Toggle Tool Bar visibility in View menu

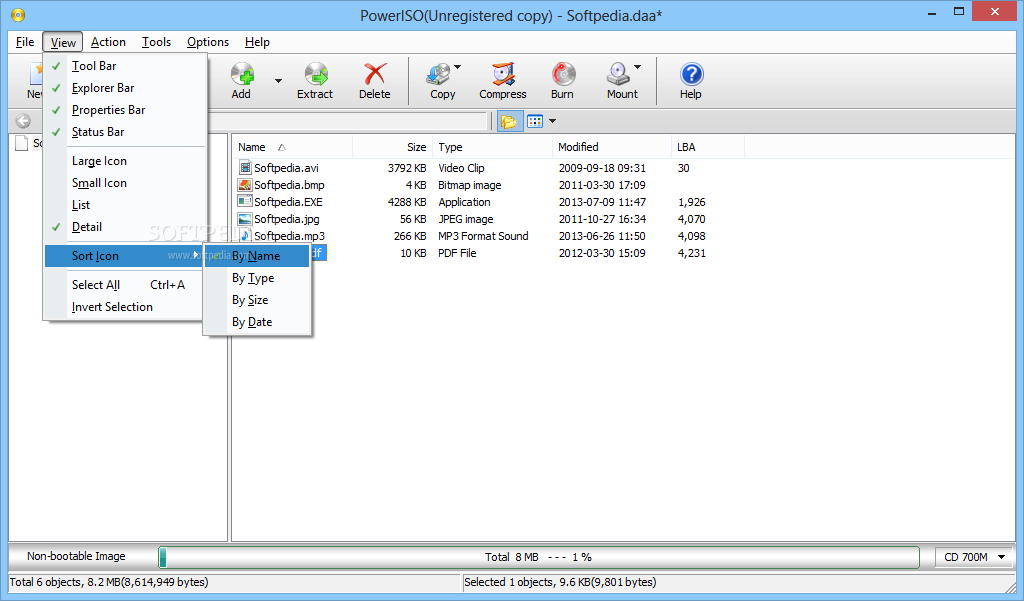pos(124,66)
